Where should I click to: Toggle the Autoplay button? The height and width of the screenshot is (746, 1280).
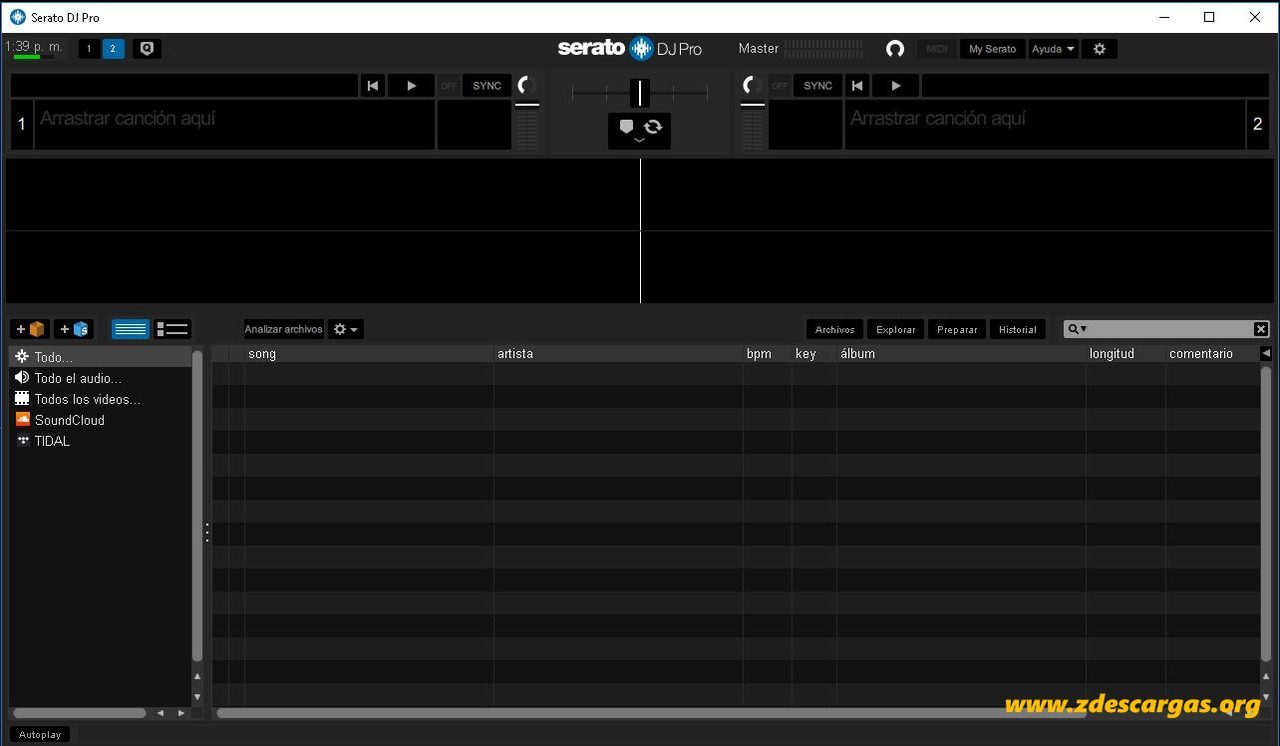coord(40,735)
